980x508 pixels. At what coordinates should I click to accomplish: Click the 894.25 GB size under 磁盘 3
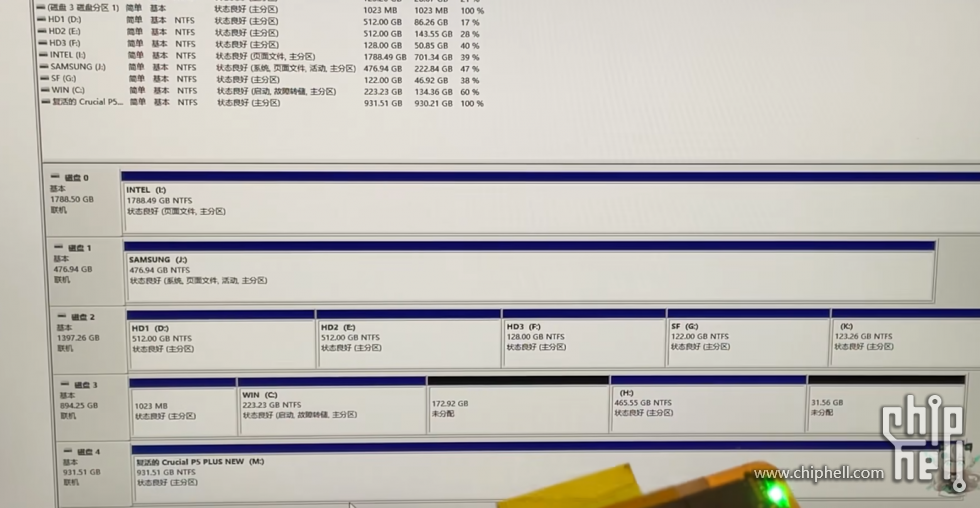pos(79,405)
